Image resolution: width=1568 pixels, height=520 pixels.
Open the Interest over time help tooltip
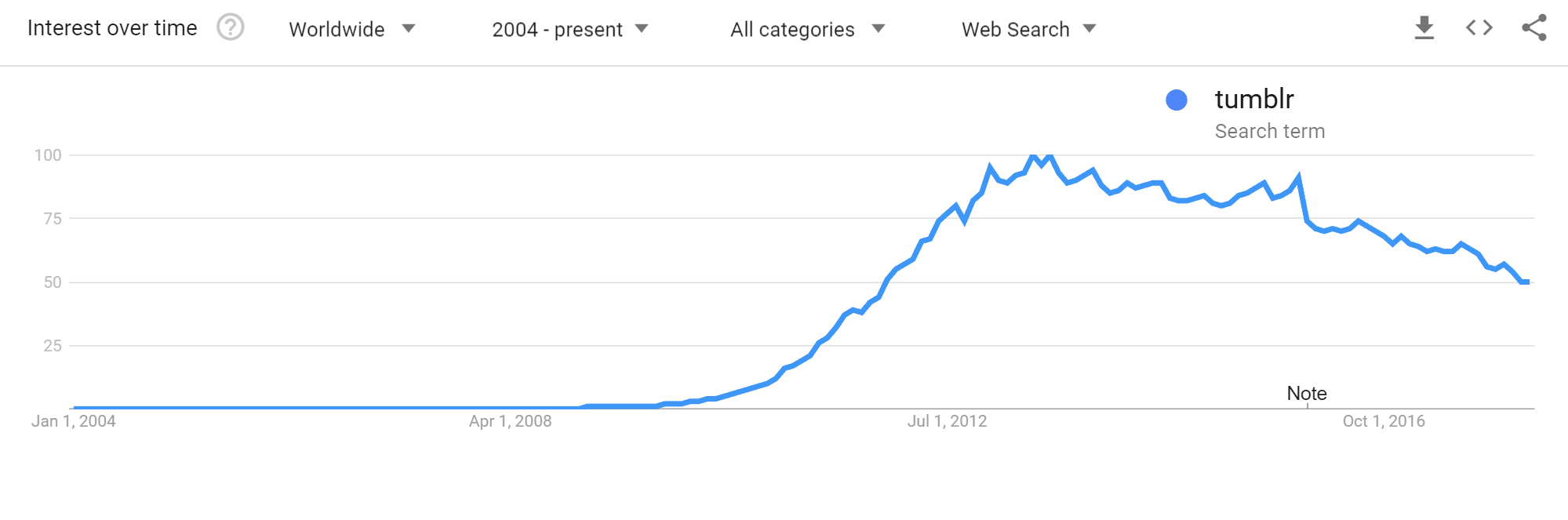coord(230,27)
